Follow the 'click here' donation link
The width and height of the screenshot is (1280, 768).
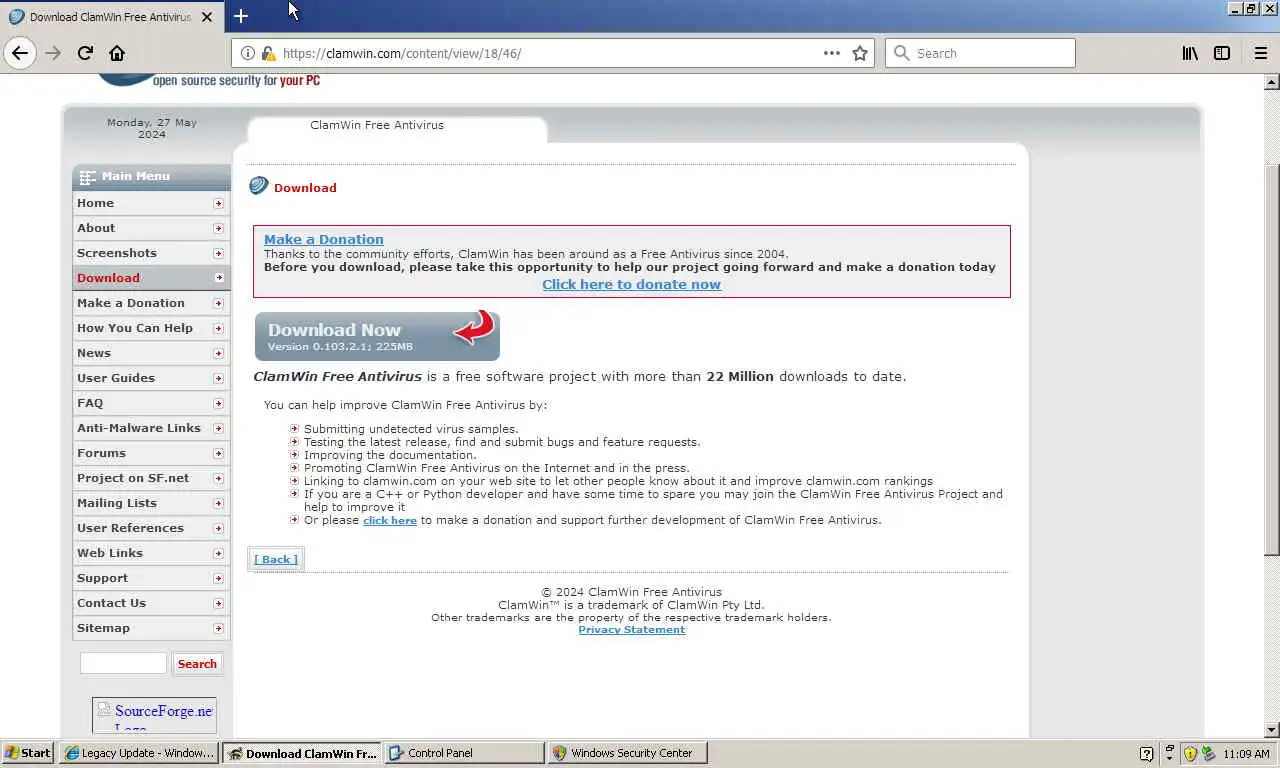click(x=390, y=520)
